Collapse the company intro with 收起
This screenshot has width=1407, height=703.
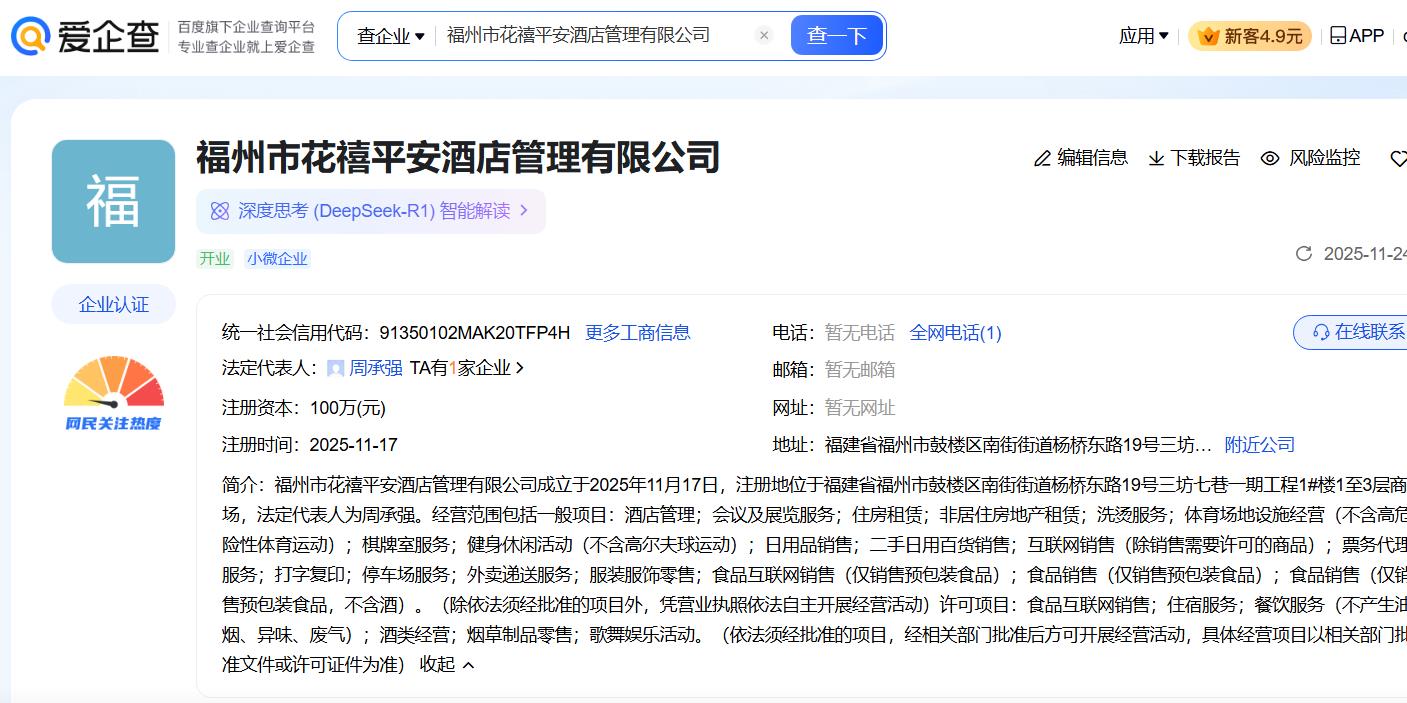click(x=446, y=664)
